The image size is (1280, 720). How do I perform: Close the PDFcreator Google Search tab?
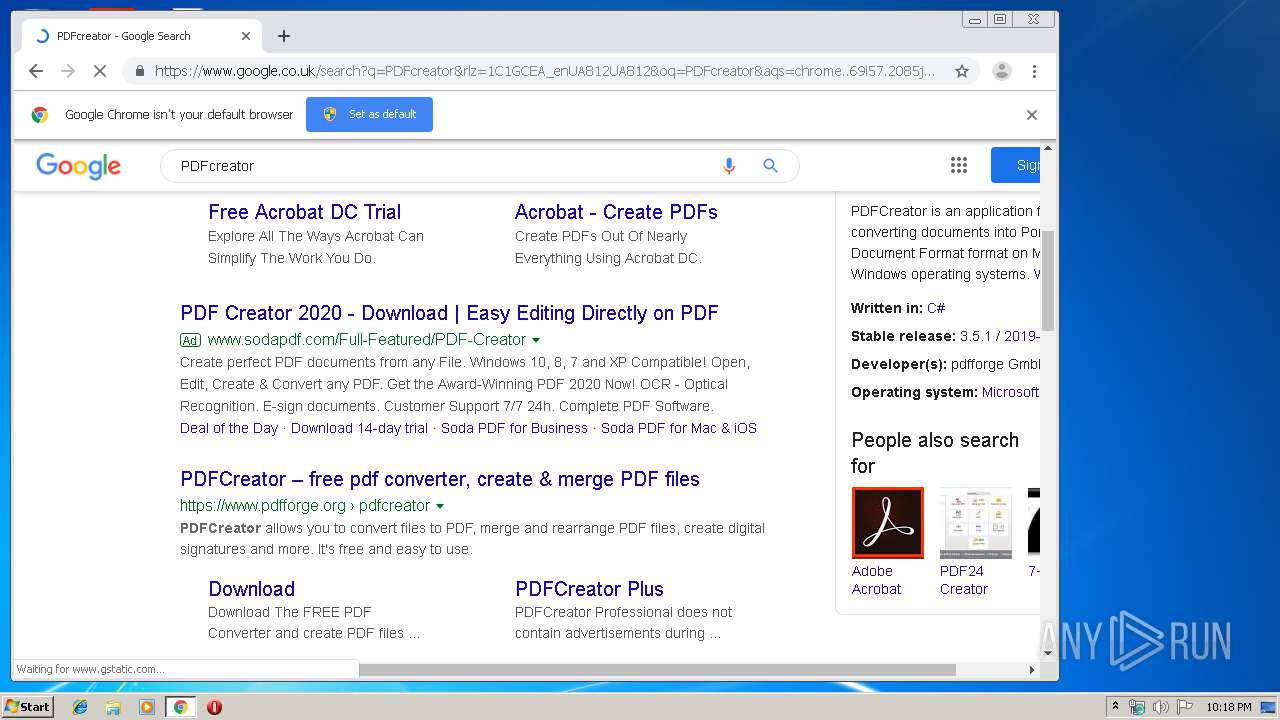[x=246, y=36]
